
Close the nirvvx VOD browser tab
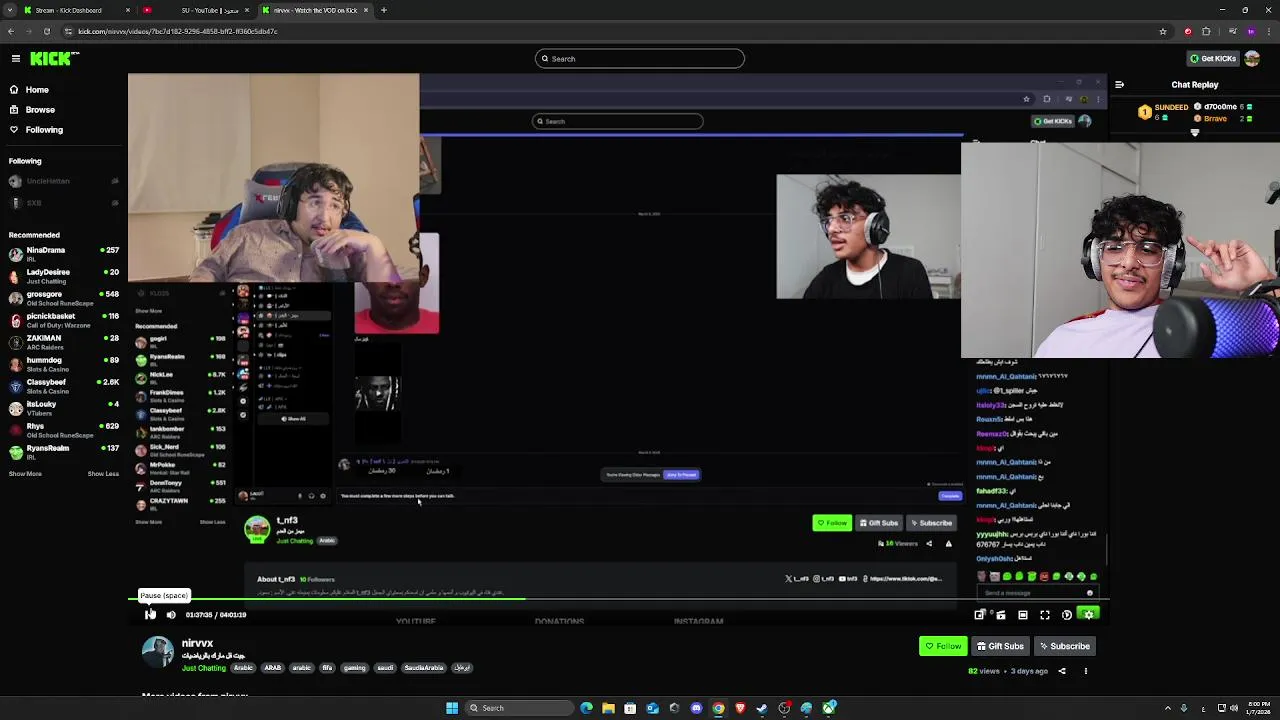tap(366, 10)
